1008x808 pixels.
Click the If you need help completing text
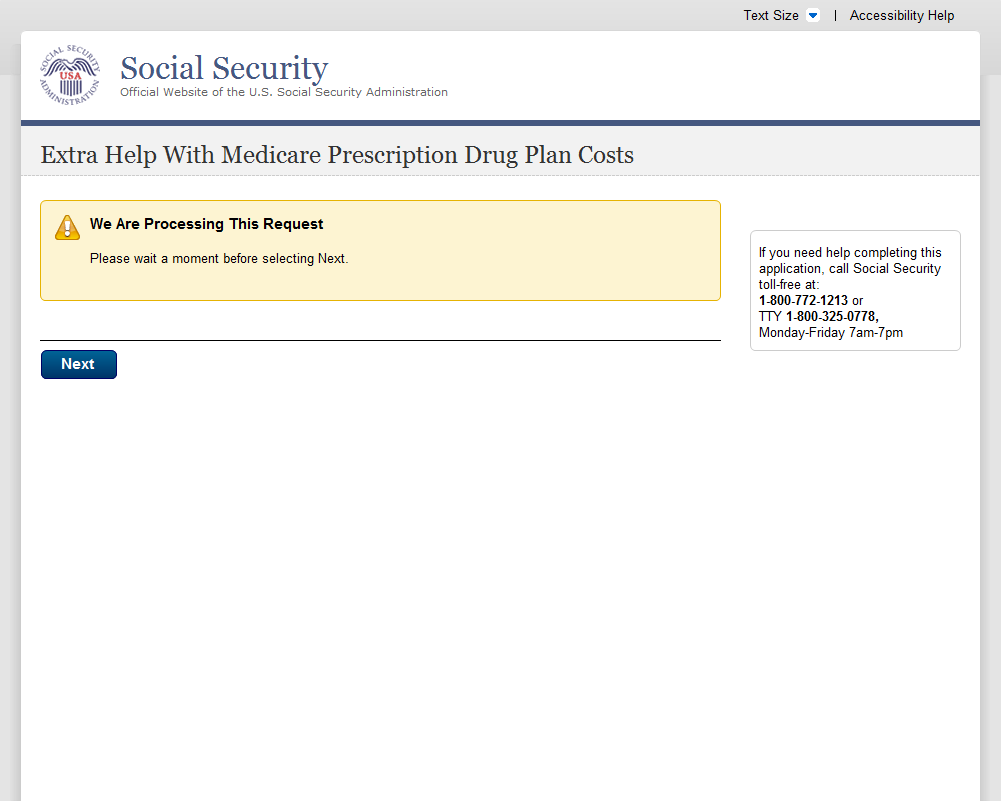pos(850,253)
